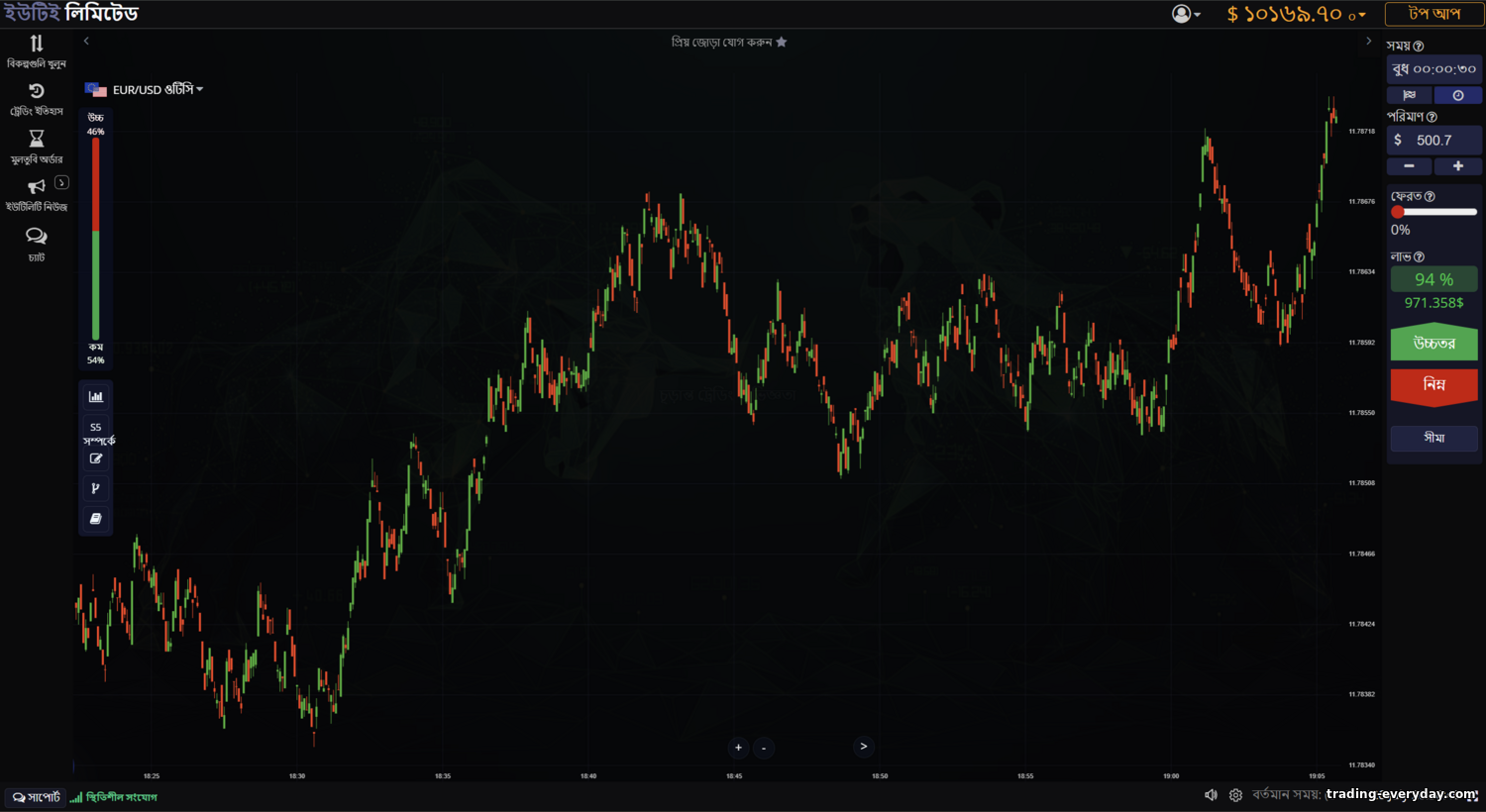Click the ফেরত refund slider handle
This screenshot has height=812, width=1486.
[1398, 212]
